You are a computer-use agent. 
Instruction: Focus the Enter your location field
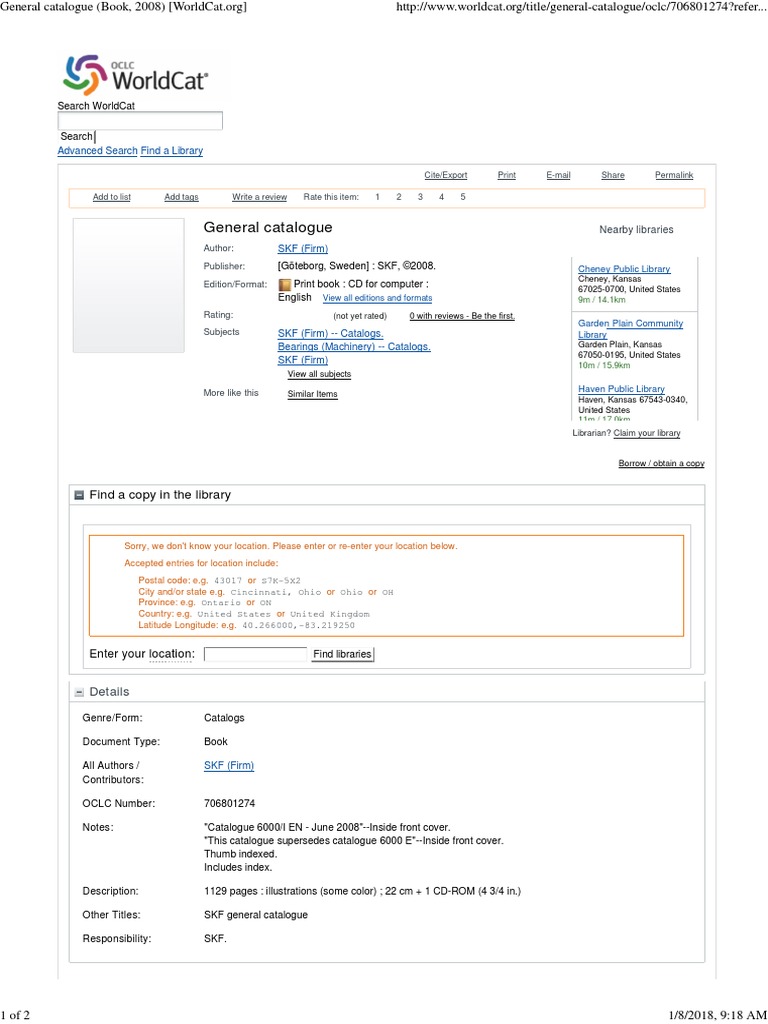[255, 654]
